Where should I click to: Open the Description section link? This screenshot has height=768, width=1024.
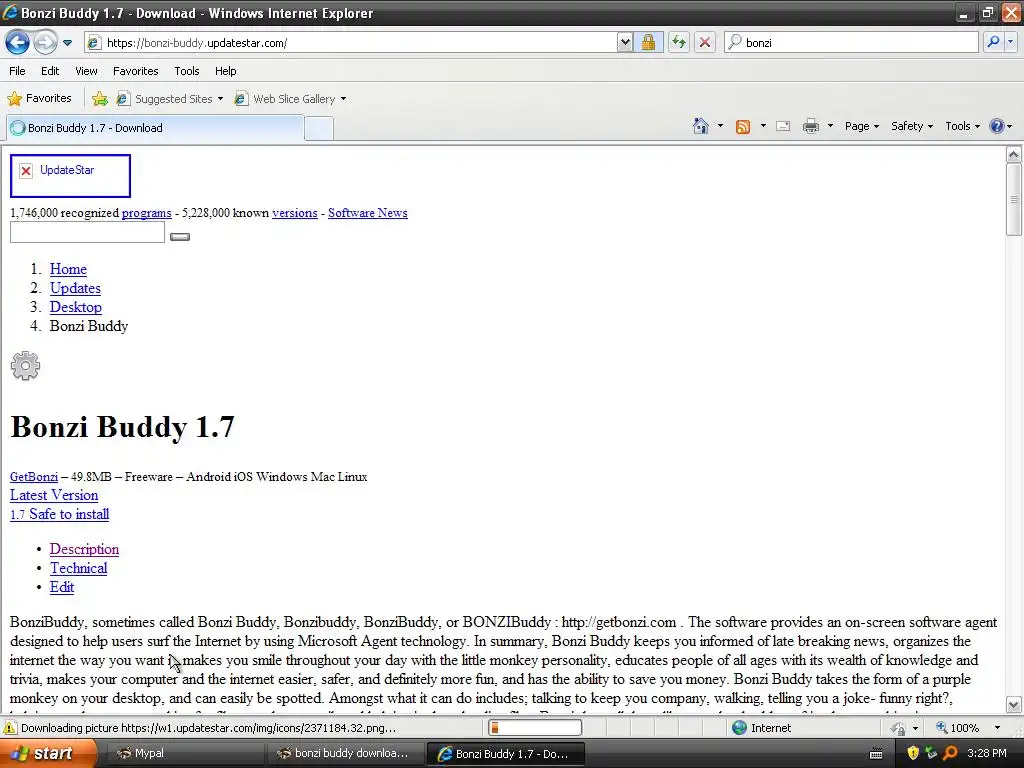[84, 549]
